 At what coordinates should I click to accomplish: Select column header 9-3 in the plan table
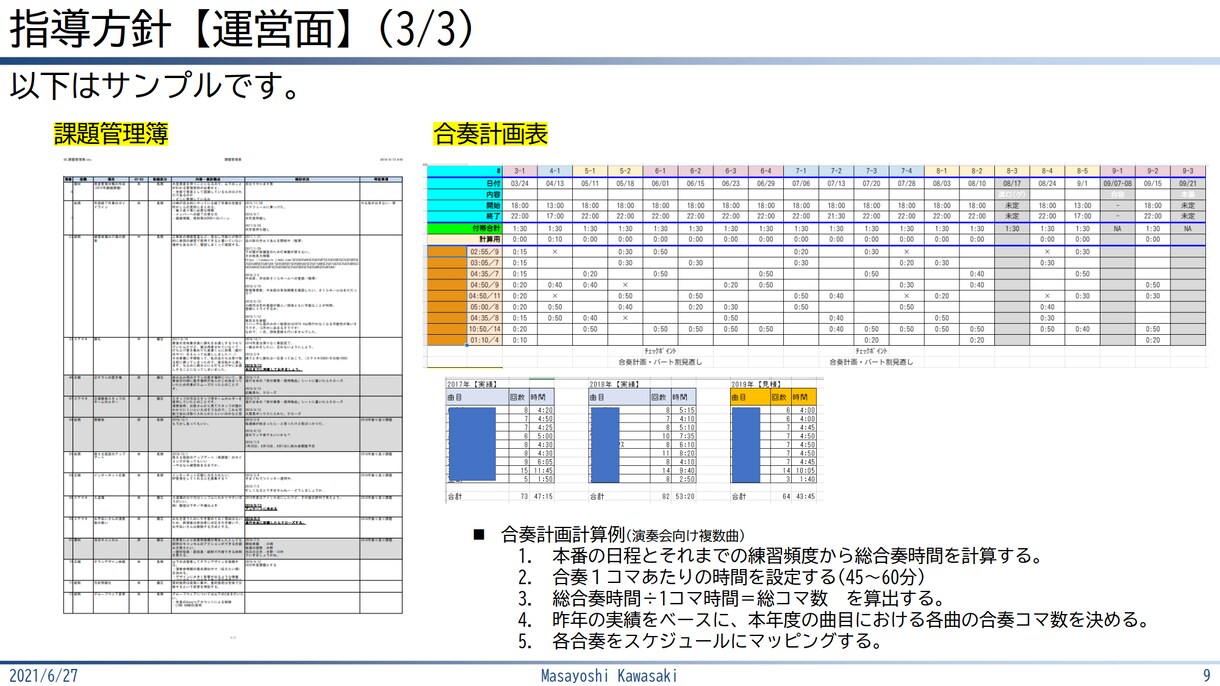[1188, 171]
